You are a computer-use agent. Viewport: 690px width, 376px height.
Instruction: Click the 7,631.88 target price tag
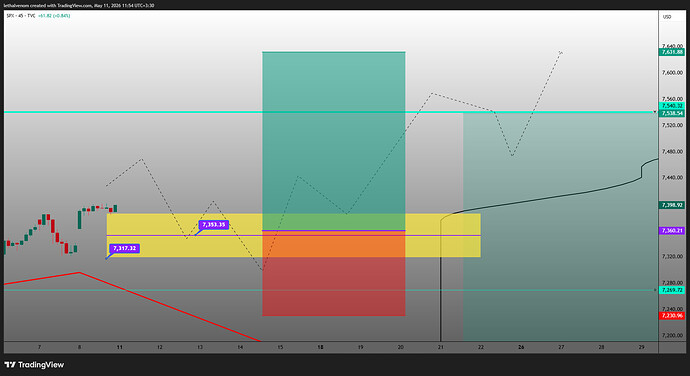click(672, 52)
